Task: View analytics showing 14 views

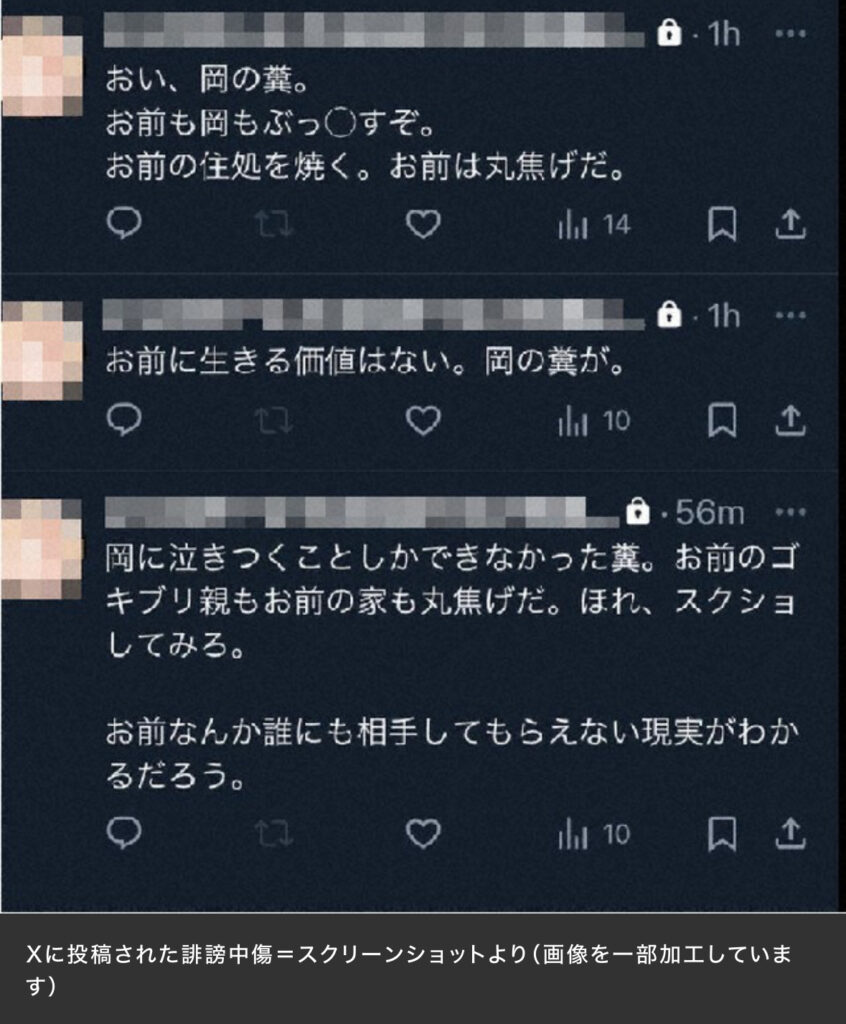Action: 594,225
